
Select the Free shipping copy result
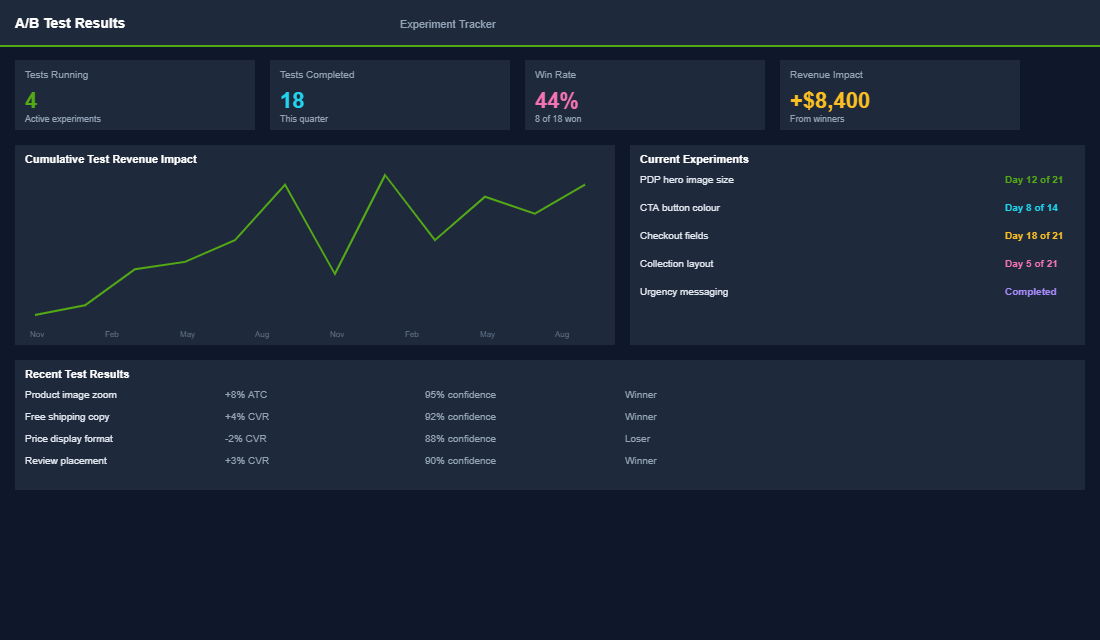point(66,417)
